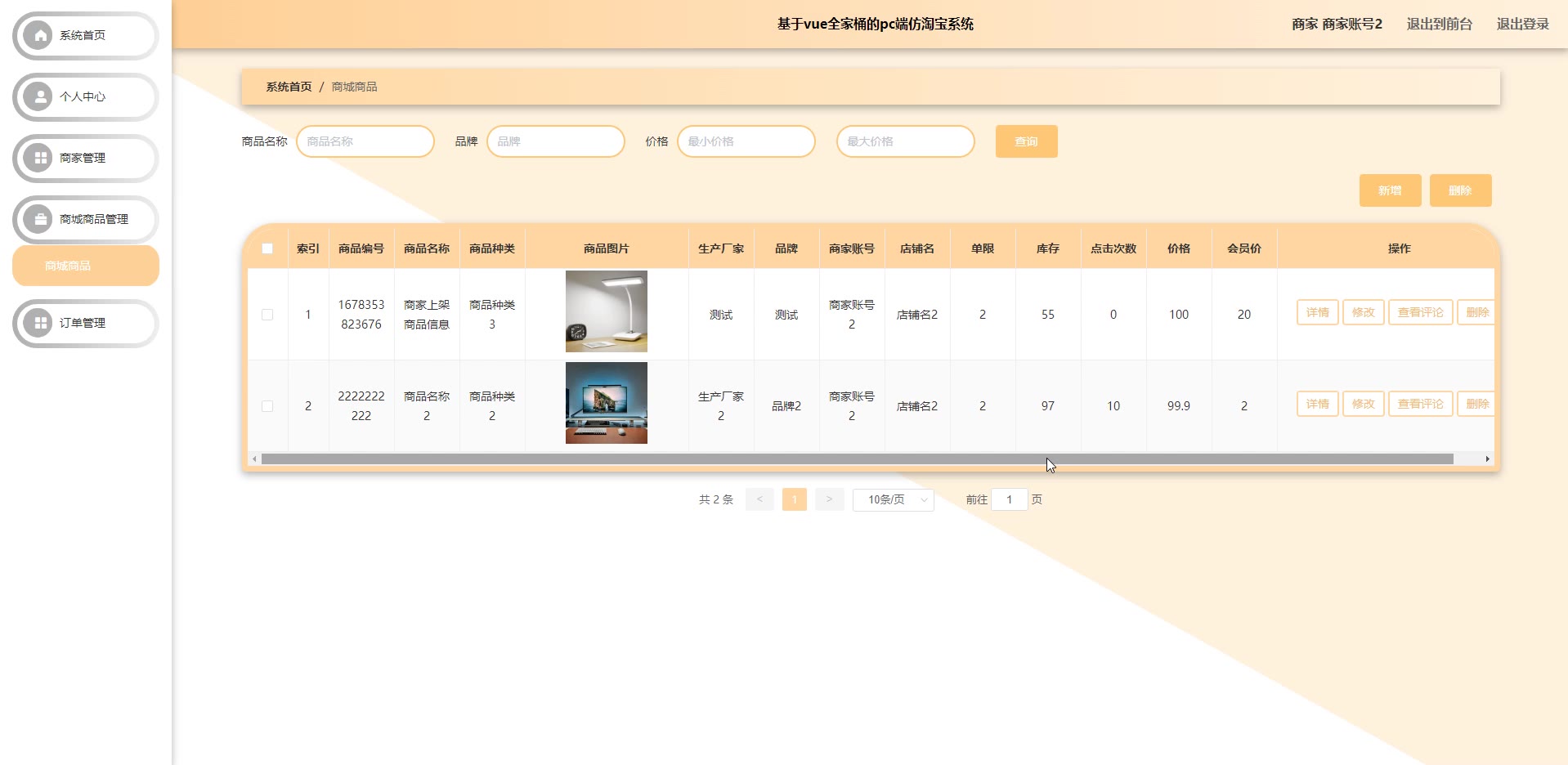This screenshot has height=765, width=1568.
Task: Expand the 商城商品管理 sidebar menu
Action: click(x=93, y=219)
